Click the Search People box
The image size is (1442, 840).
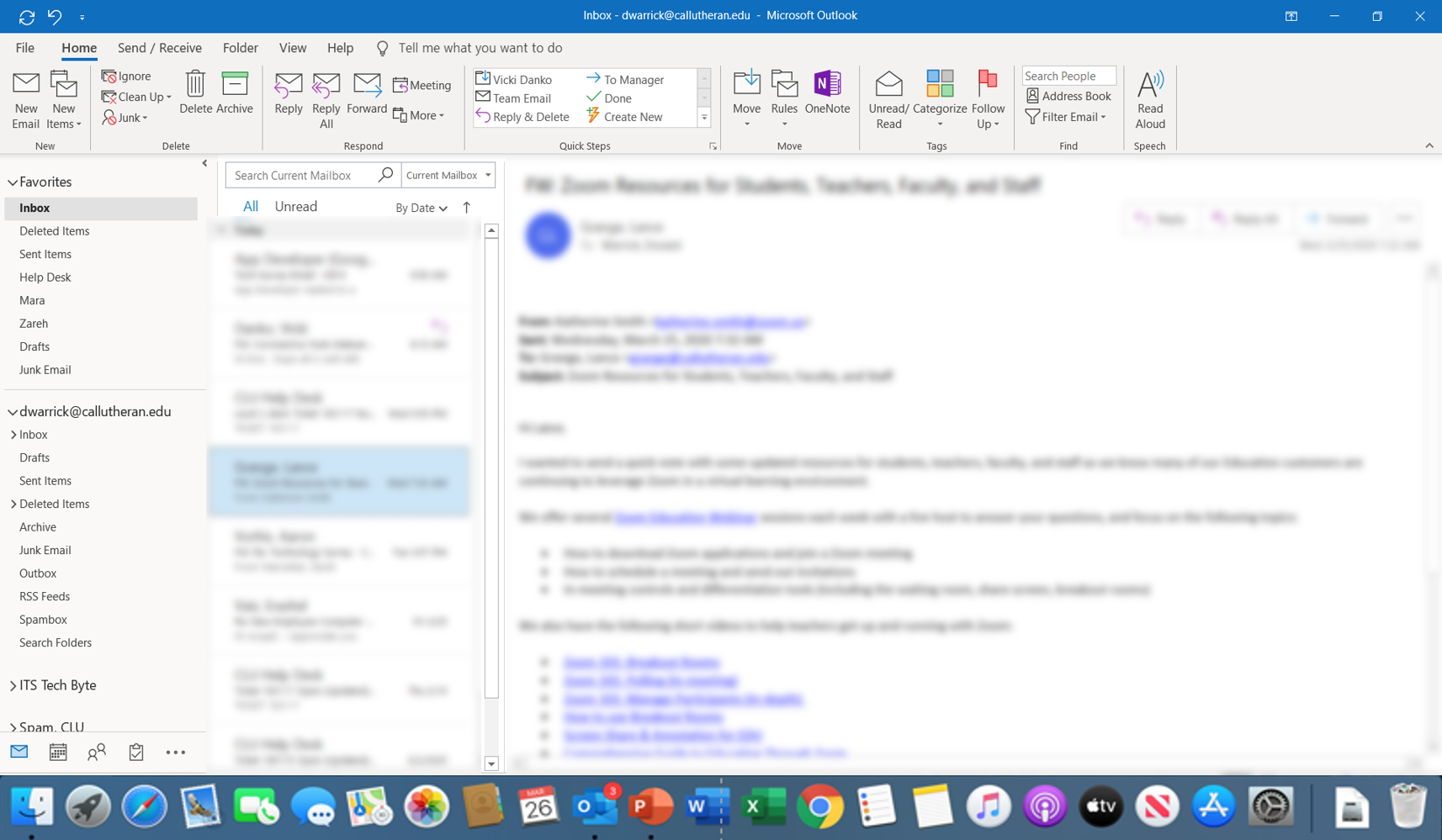1068,76
